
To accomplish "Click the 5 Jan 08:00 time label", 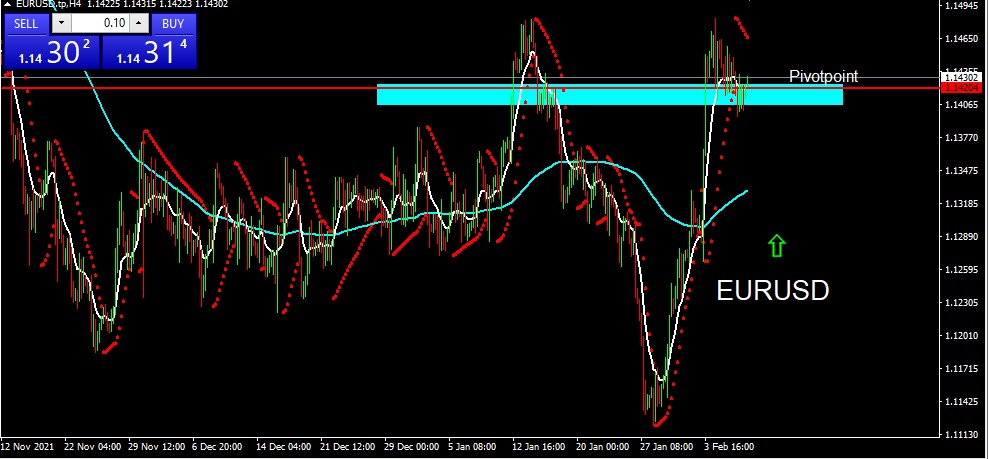I will tap(474, 446).
